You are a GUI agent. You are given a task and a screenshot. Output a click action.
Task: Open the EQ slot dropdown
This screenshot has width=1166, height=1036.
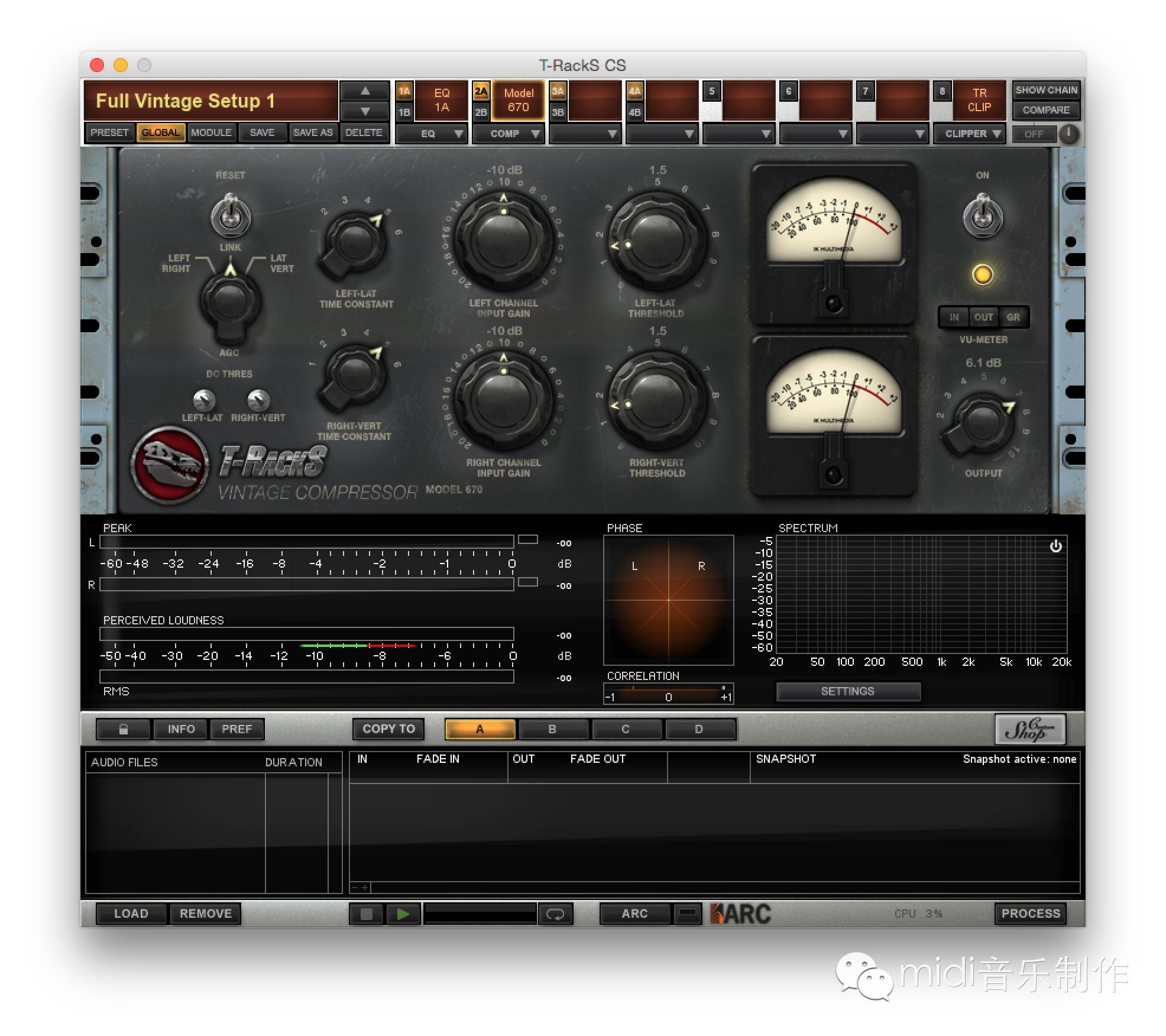(x=432, y=134)
